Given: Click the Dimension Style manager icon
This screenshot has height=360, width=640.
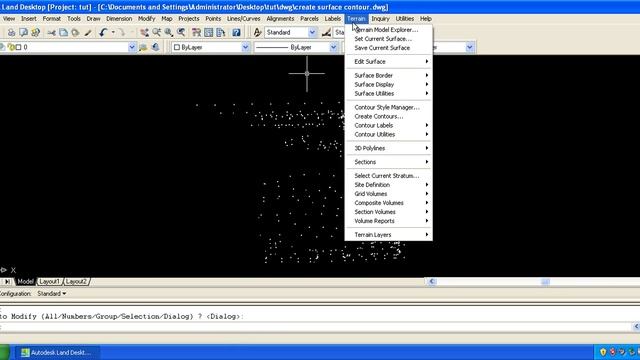Looking at the screenshot, I should (326, 33).
